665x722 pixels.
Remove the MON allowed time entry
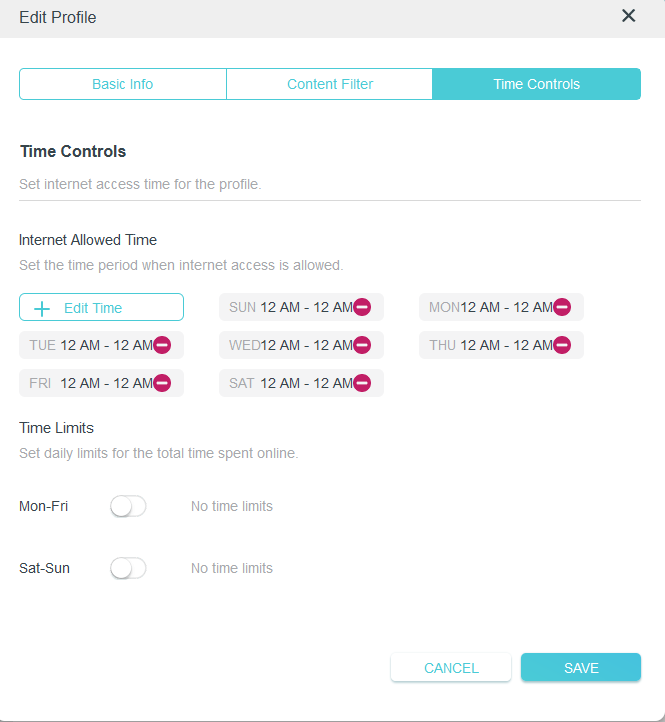pyautogui.click(x=562, y=307)
